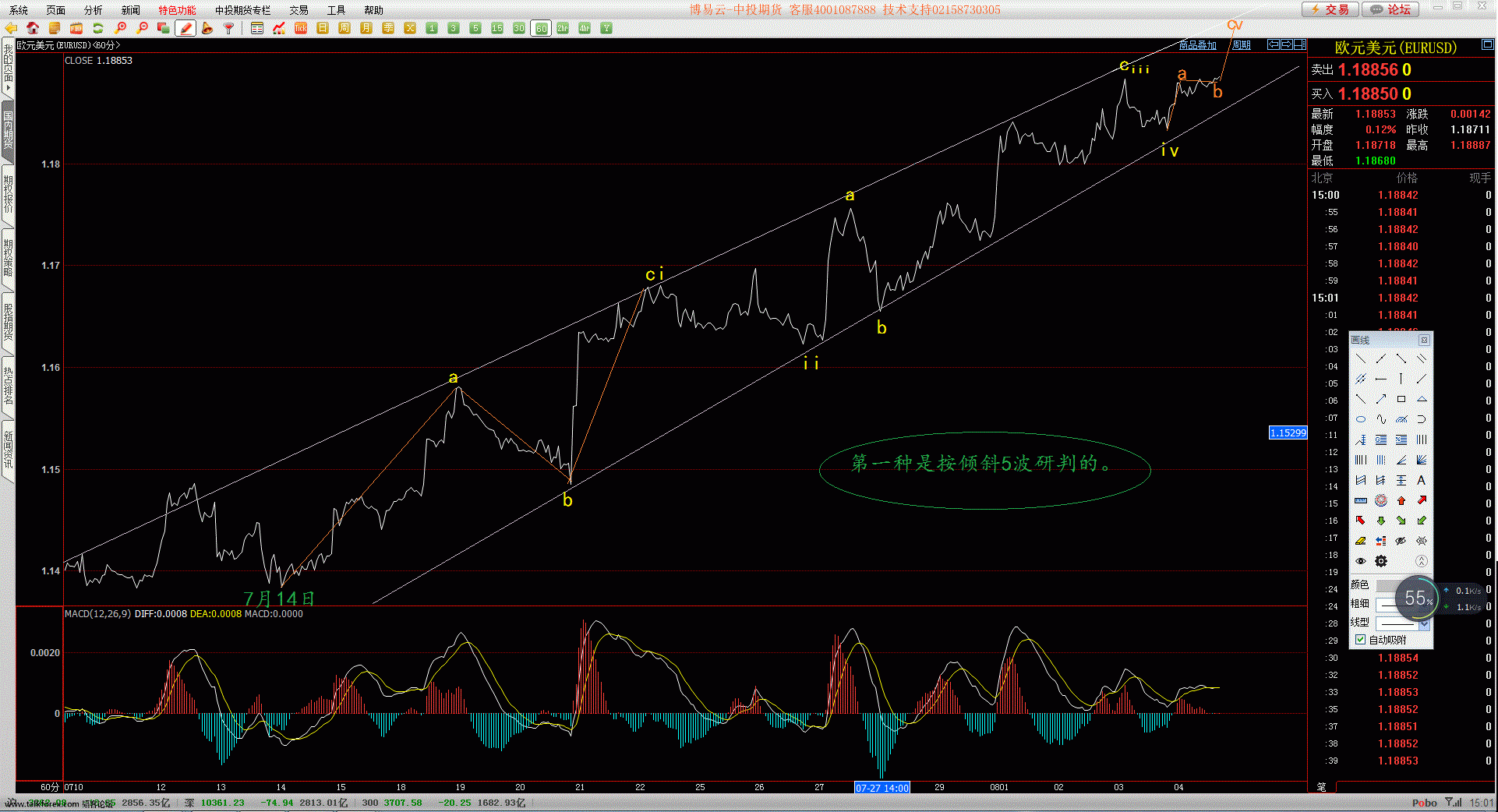Open the home page icon
Image resolution: width=1498 pixels, height=812 pixels.
(x=33, y=28)
